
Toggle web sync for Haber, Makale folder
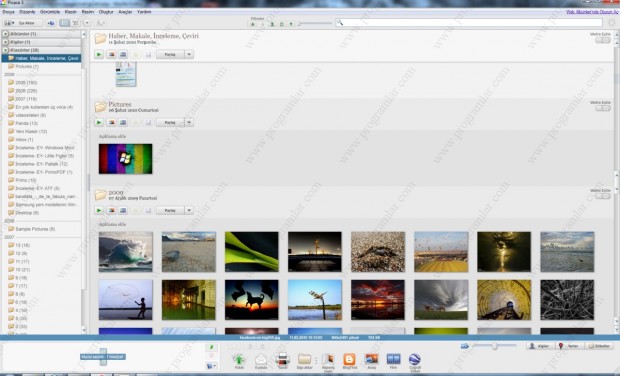603,40
